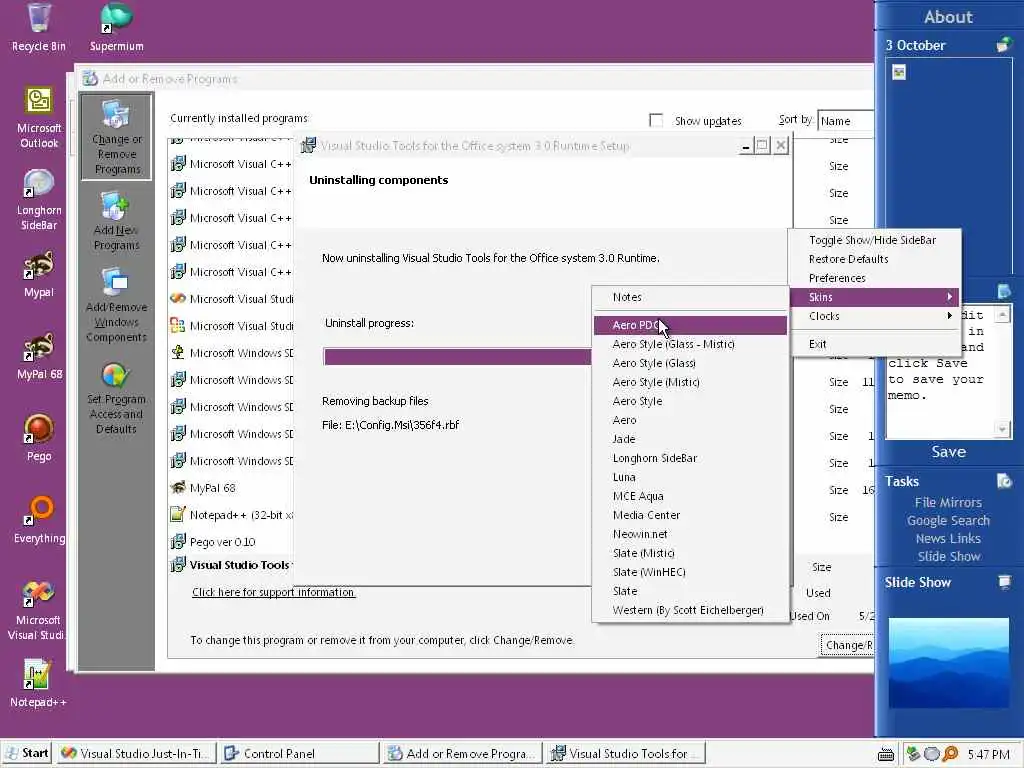The image size is (1024, 768).
Task: Open the Sort by Name dropdown
Action: 845,121
